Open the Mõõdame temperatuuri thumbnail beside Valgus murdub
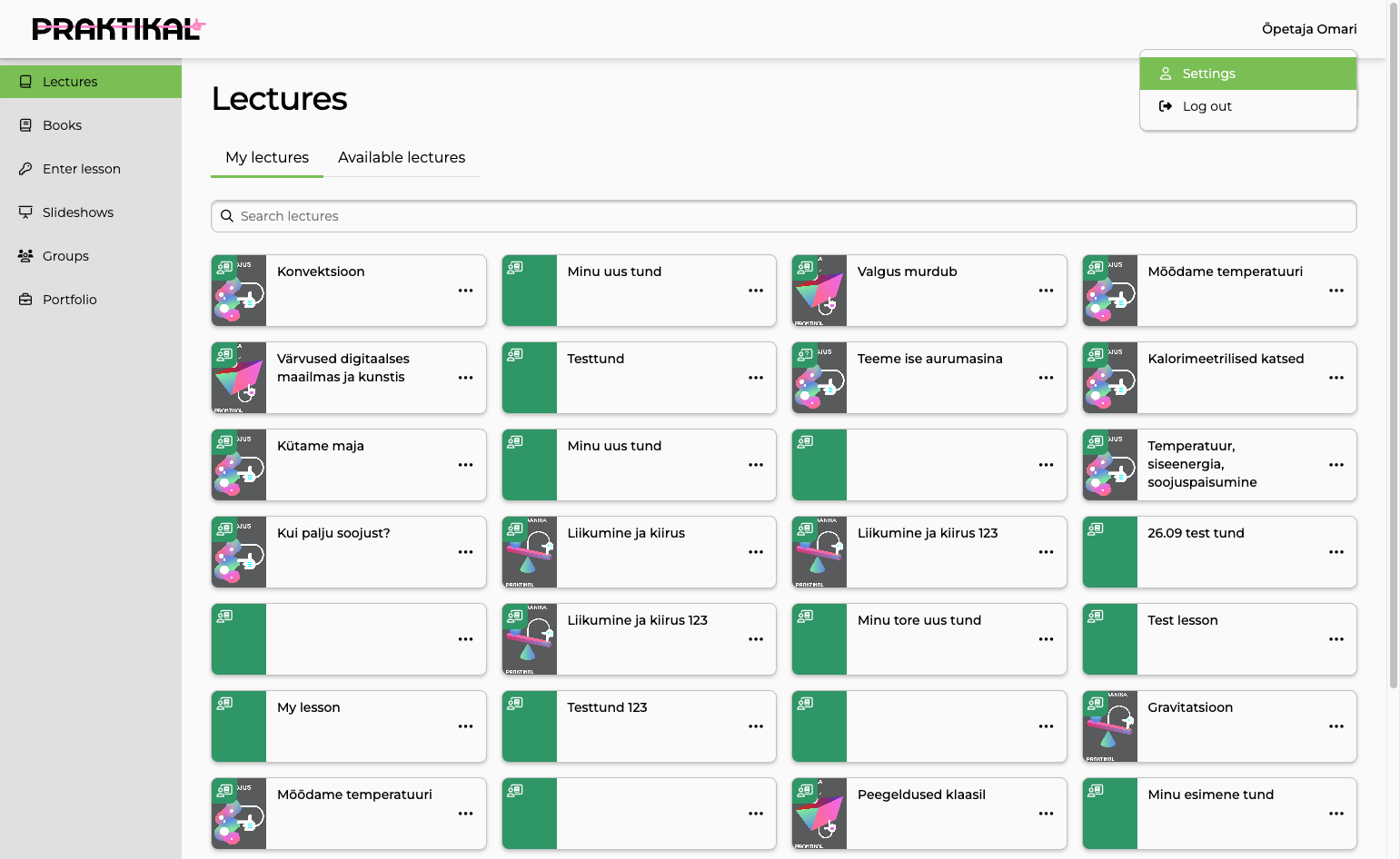The width and height of the screenshot is (1400, 859). (1110, 291)
